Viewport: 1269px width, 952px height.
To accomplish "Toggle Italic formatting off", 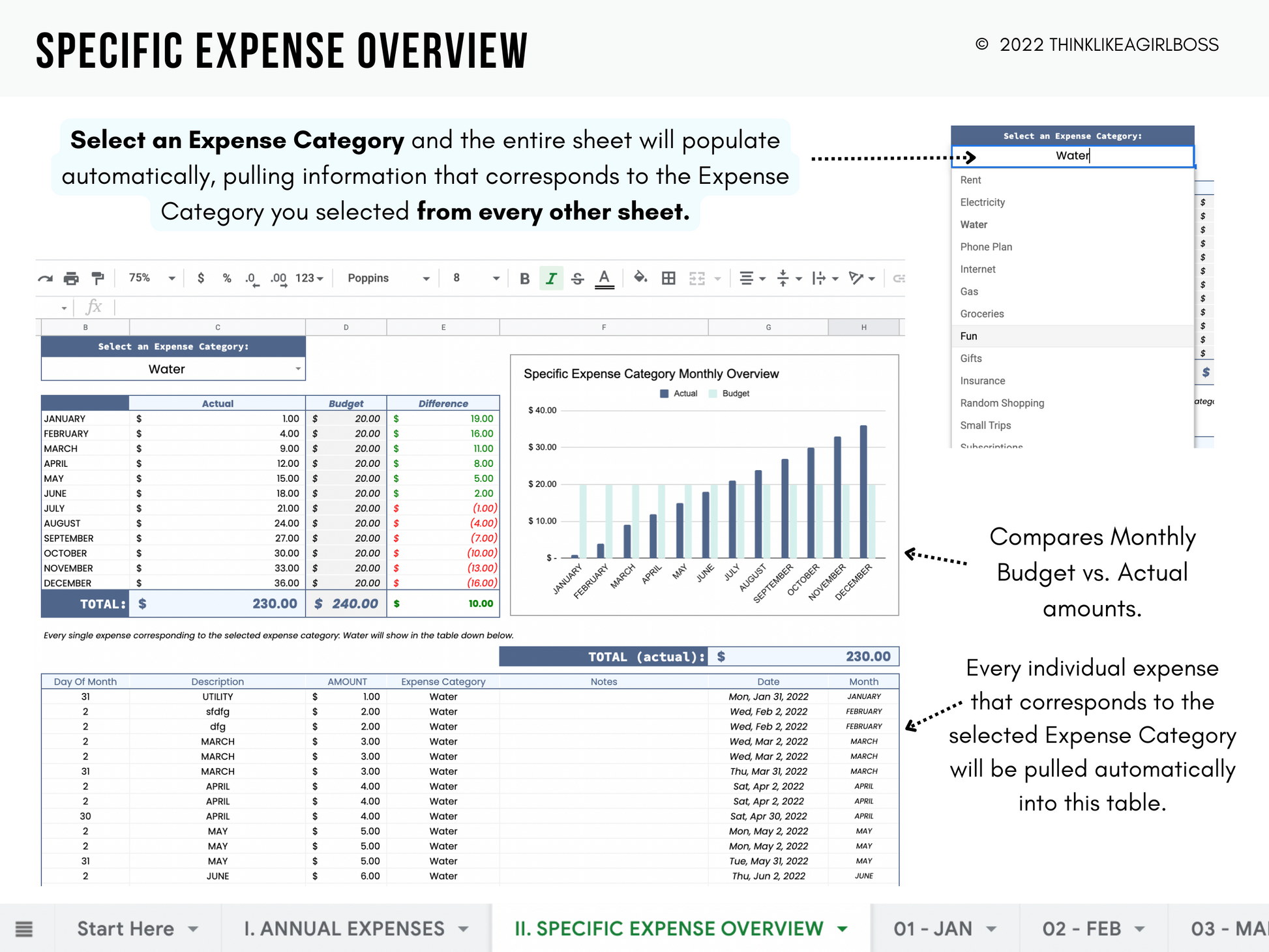I will pyautogui.click(x=551, y=278).
